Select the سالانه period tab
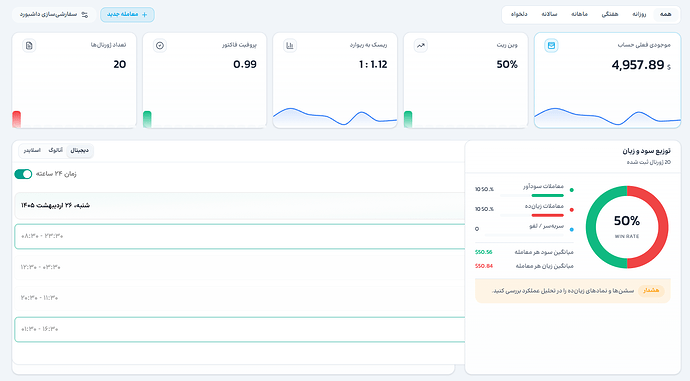The width and height of the screenshot is (690, 381). (549, 15)
